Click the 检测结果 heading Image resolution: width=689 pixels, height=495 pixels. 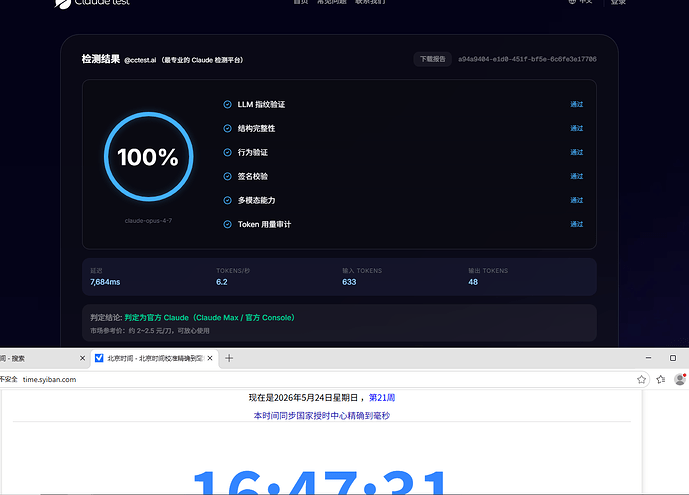click(101, 59)
